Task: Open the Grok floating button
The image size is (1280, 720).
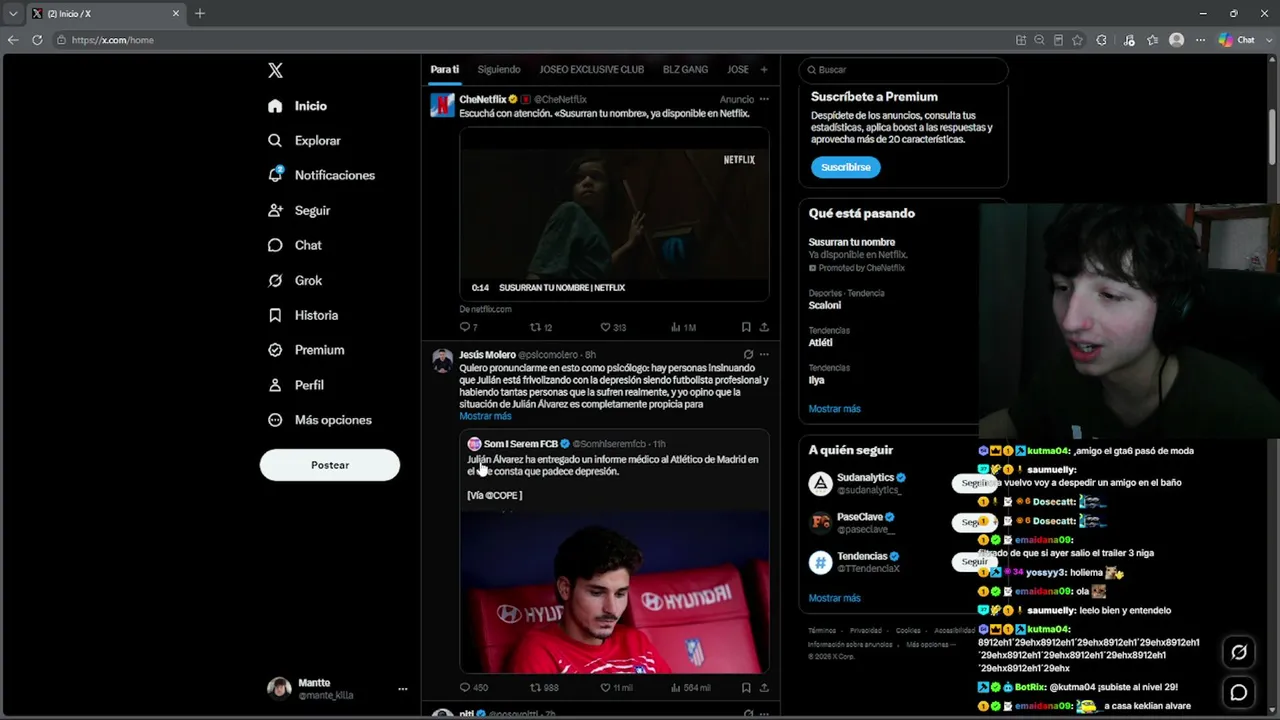Action: pyautogui.click(x=1239, y=653)
